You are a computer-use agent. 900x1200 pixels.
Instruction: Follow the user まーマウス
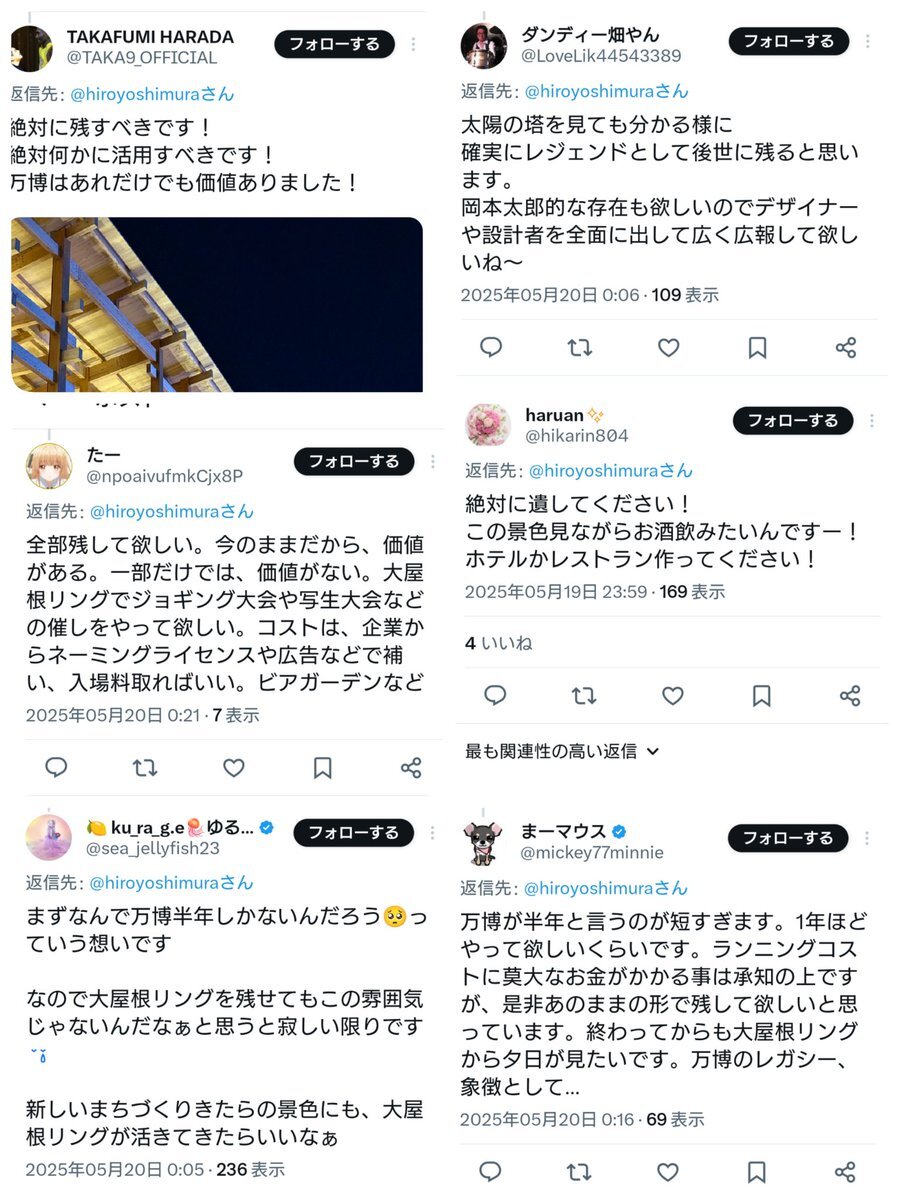(x=788, y=838)
